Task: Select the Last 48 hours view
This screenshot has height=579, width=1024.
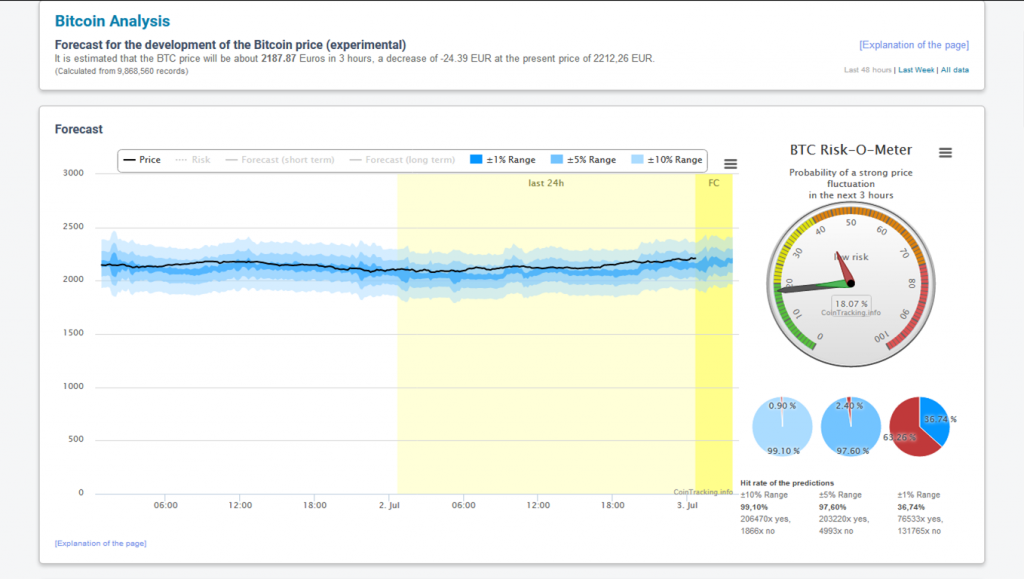Action: pyautogui.click(x=867, y=70)
